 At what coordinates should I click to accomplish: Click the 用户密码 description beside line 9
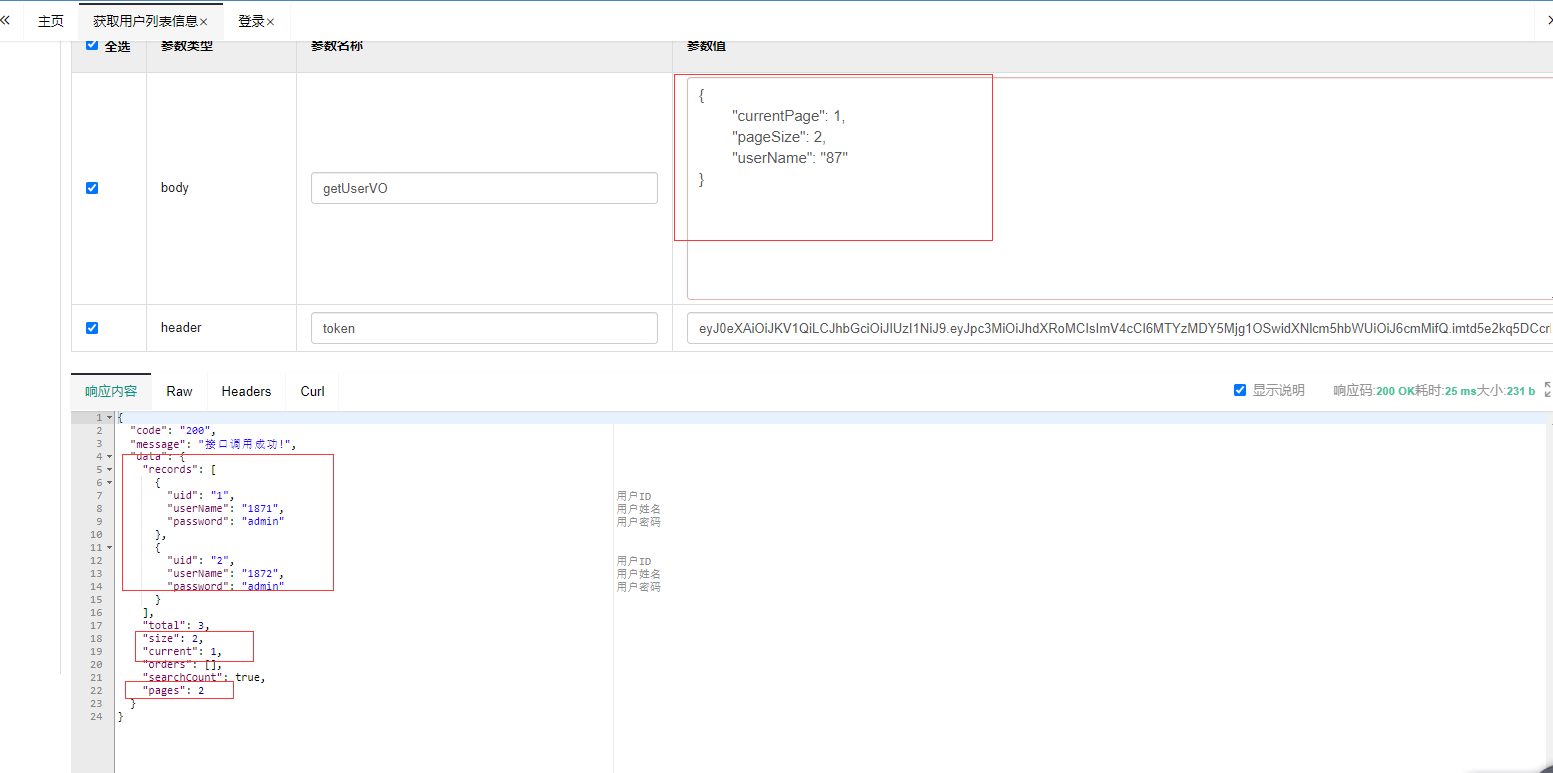[639, 521]
